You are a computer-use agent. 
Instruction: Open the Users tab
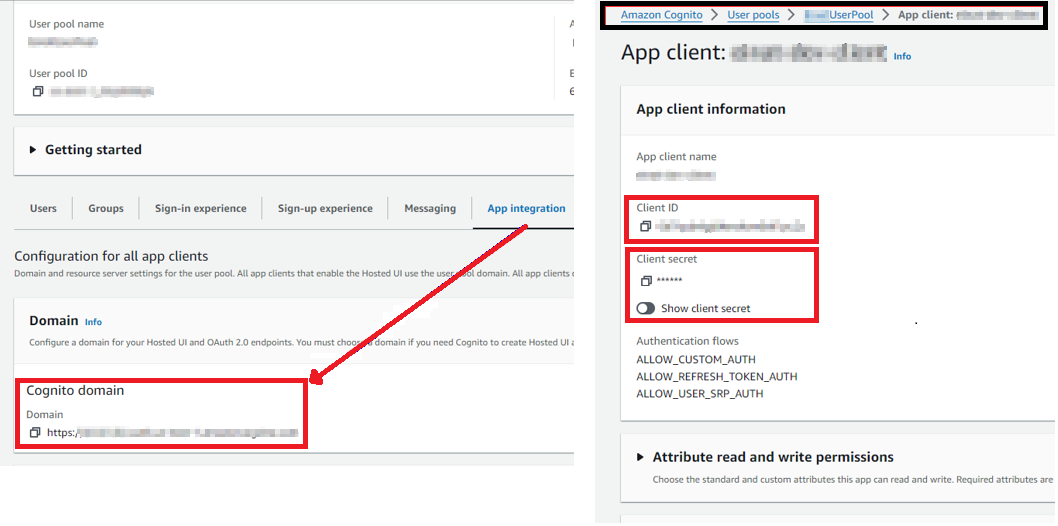click(x=43, y=208)
